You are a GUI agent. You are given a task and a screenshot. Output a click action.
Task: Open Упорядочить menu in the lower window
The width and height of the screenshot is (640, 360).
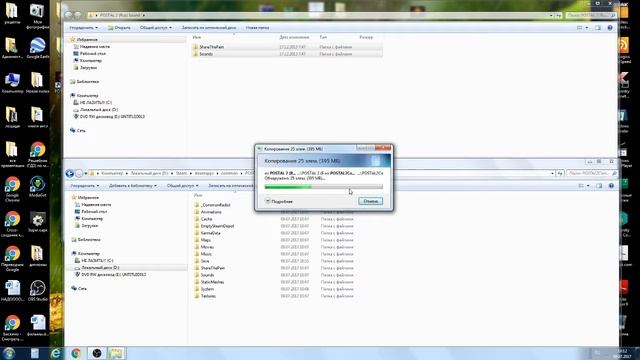point(84,186)
